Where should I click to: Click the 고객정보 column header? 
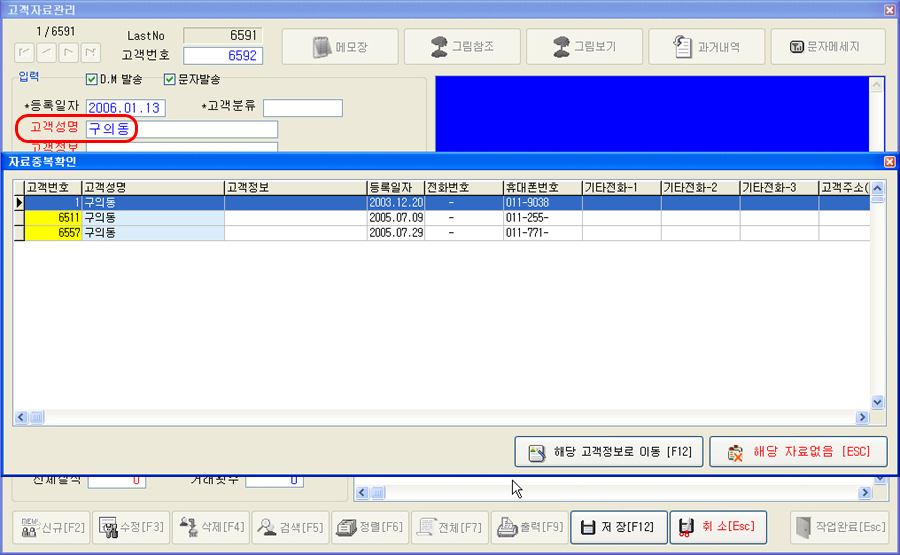tap(296, 188)
